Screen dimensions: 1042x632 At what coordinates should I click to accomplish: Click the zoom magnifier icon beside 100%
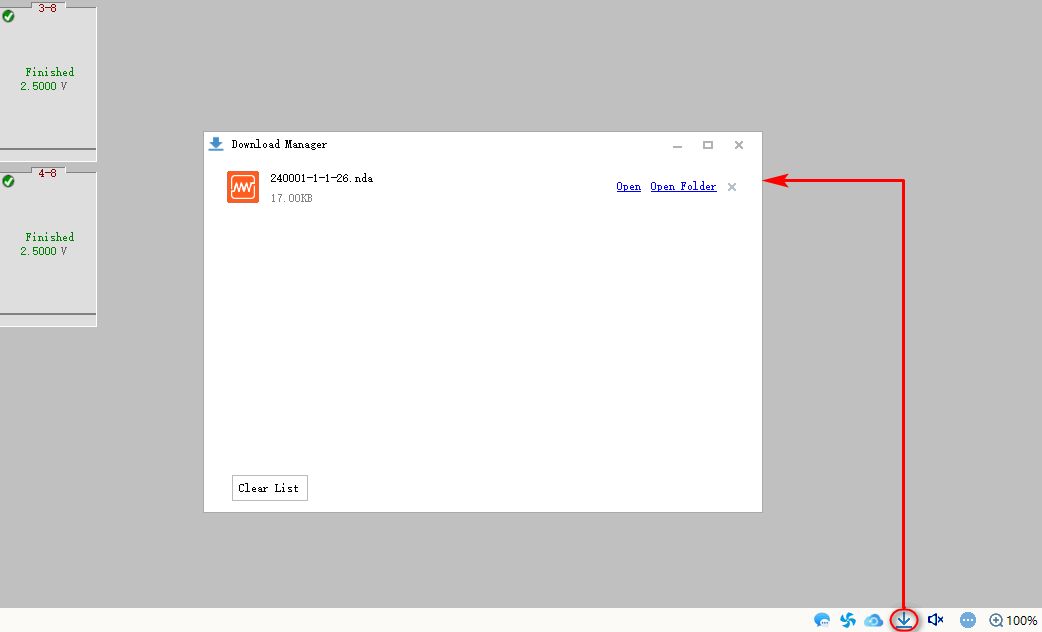[996, 620]
